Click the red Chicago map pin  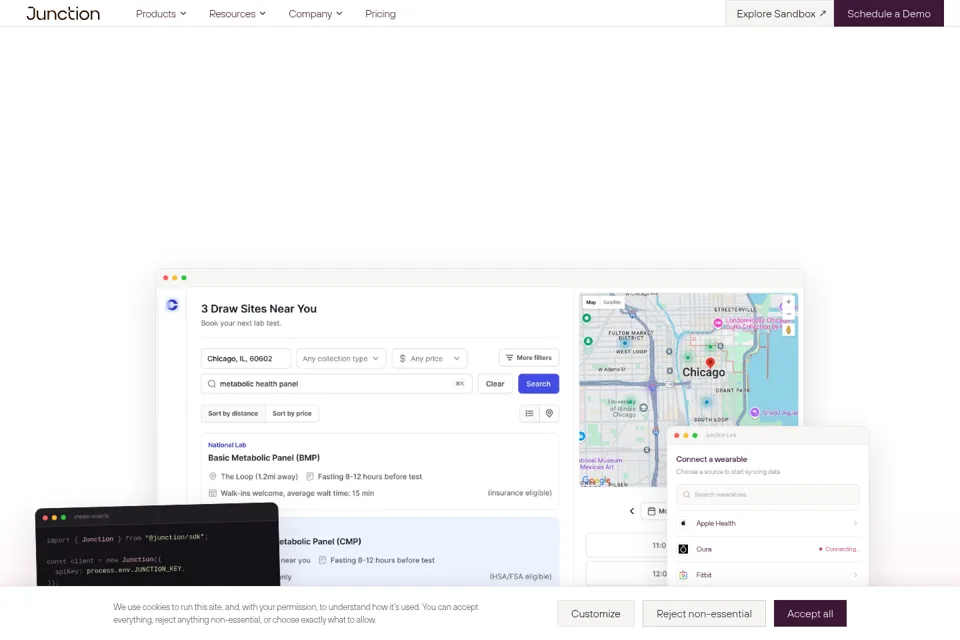pos(710,363)
